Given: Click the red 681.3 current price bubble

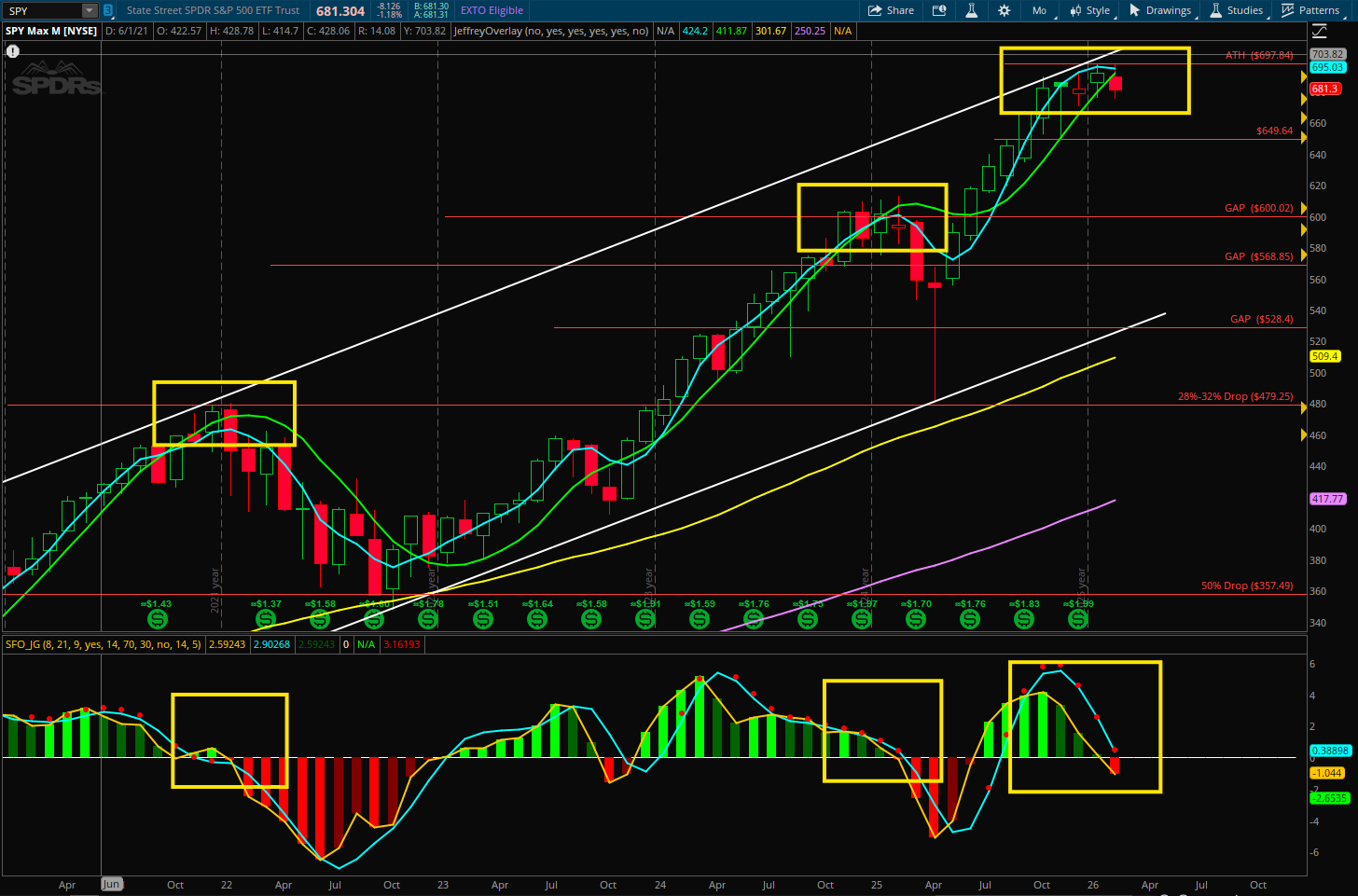Looking at the screenshot, I should pos(1324,89).
